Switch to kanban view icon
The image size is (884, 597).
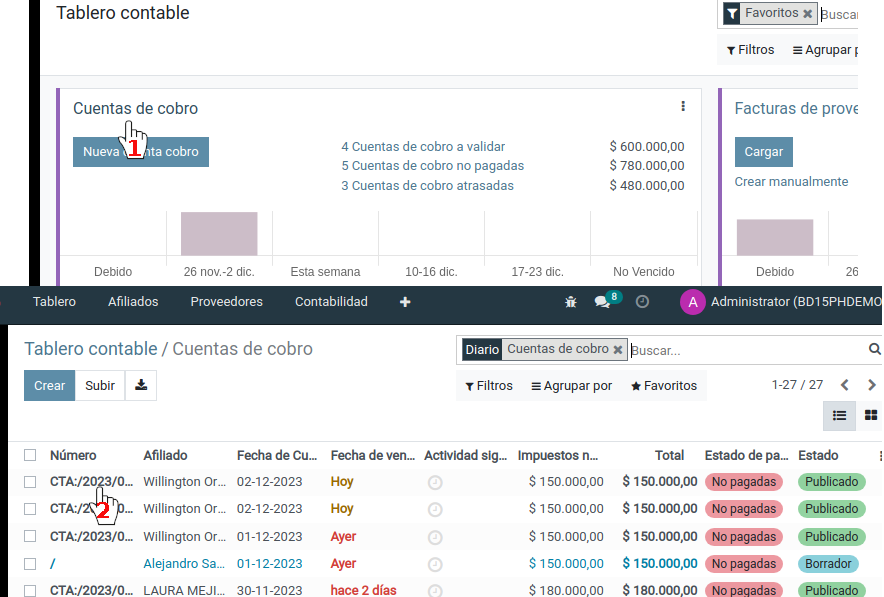[x=871, y=416]
